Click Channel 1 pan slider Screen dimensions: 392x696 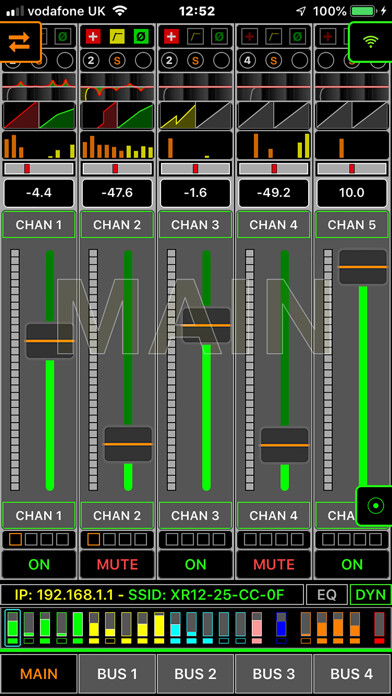point(39,168)
